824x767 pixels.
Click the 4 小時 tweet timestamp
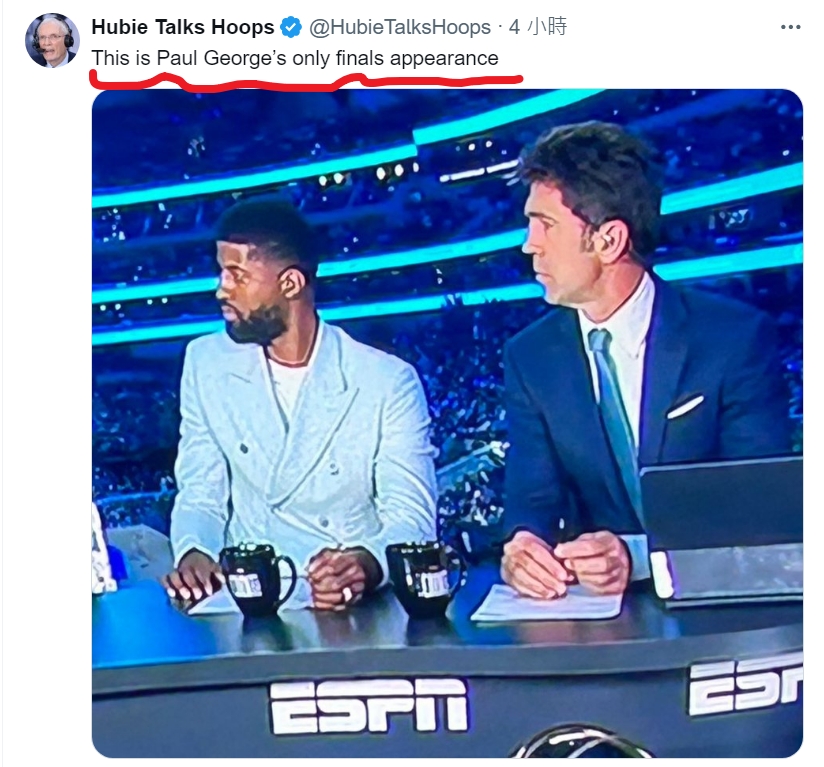[537, 27]
